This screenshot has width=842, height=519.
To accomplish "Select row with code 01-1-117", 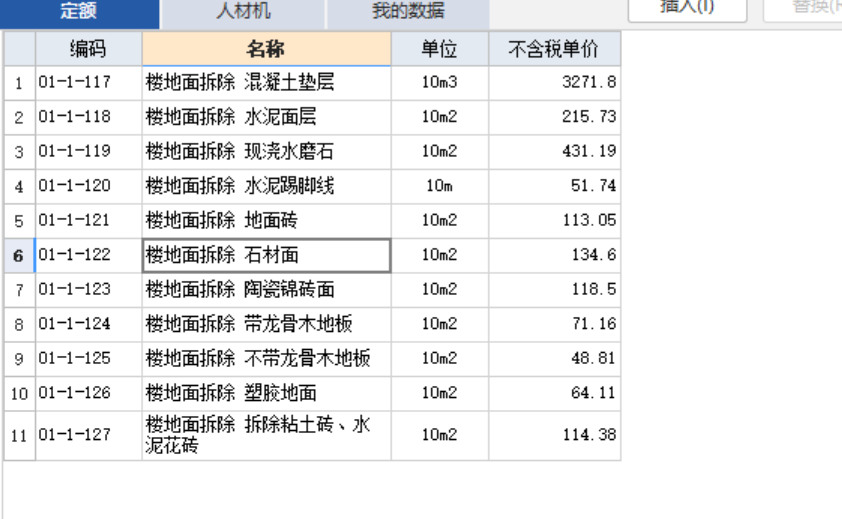I will point(89,83).
